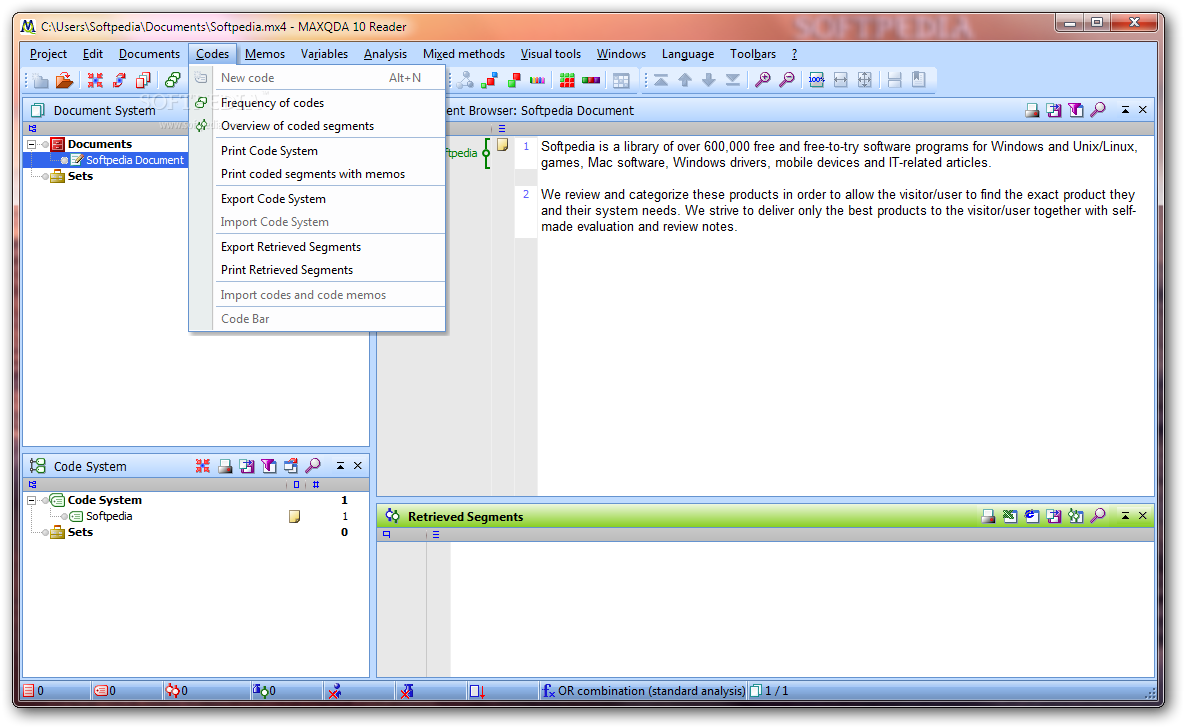Click the table grid toolbar icon
Viewport: 1185px width, 728px height.
(x=621, y=80)
